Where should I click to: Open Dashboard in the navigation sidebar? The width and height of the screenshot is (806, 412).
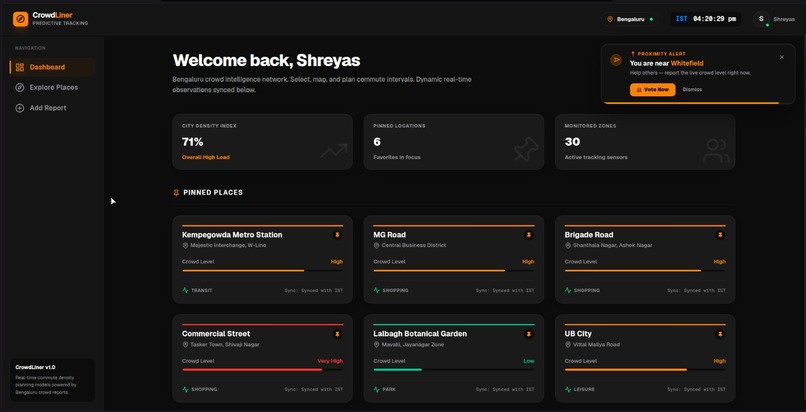coord(52,67)
